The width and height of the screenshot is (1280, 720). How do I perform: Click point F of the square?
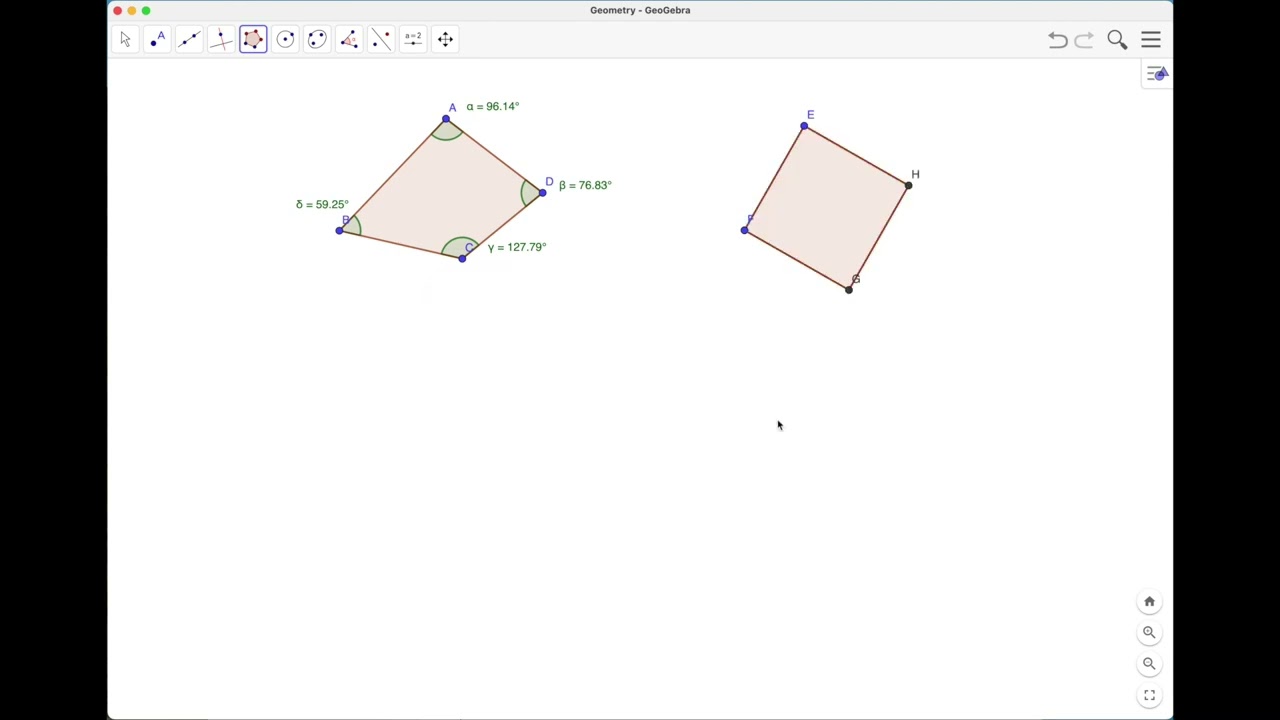[744, 231]
